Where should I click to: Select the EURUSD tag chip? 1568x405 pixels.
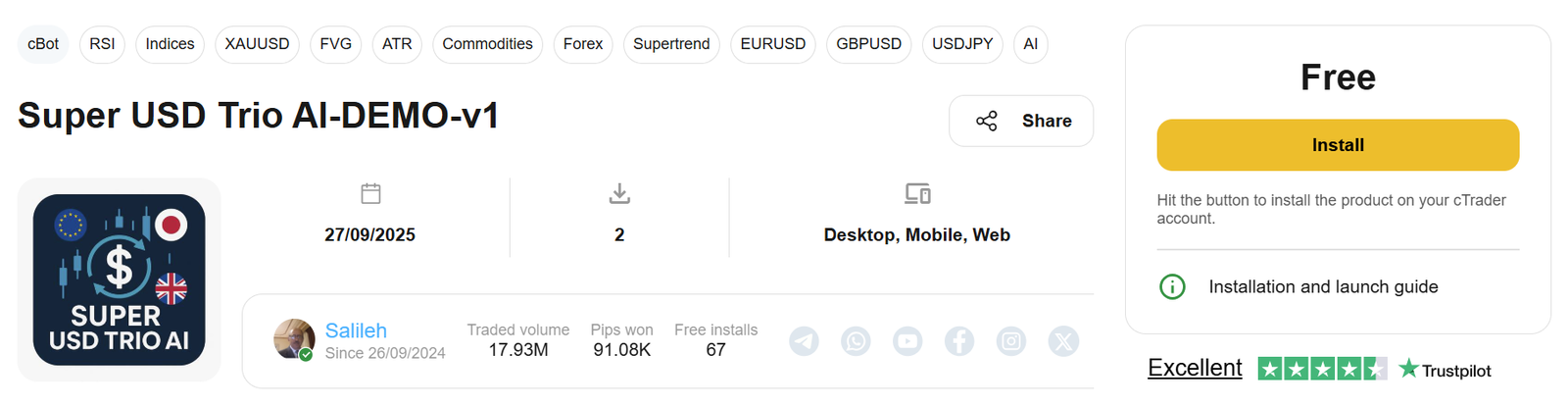click(772, 44)
